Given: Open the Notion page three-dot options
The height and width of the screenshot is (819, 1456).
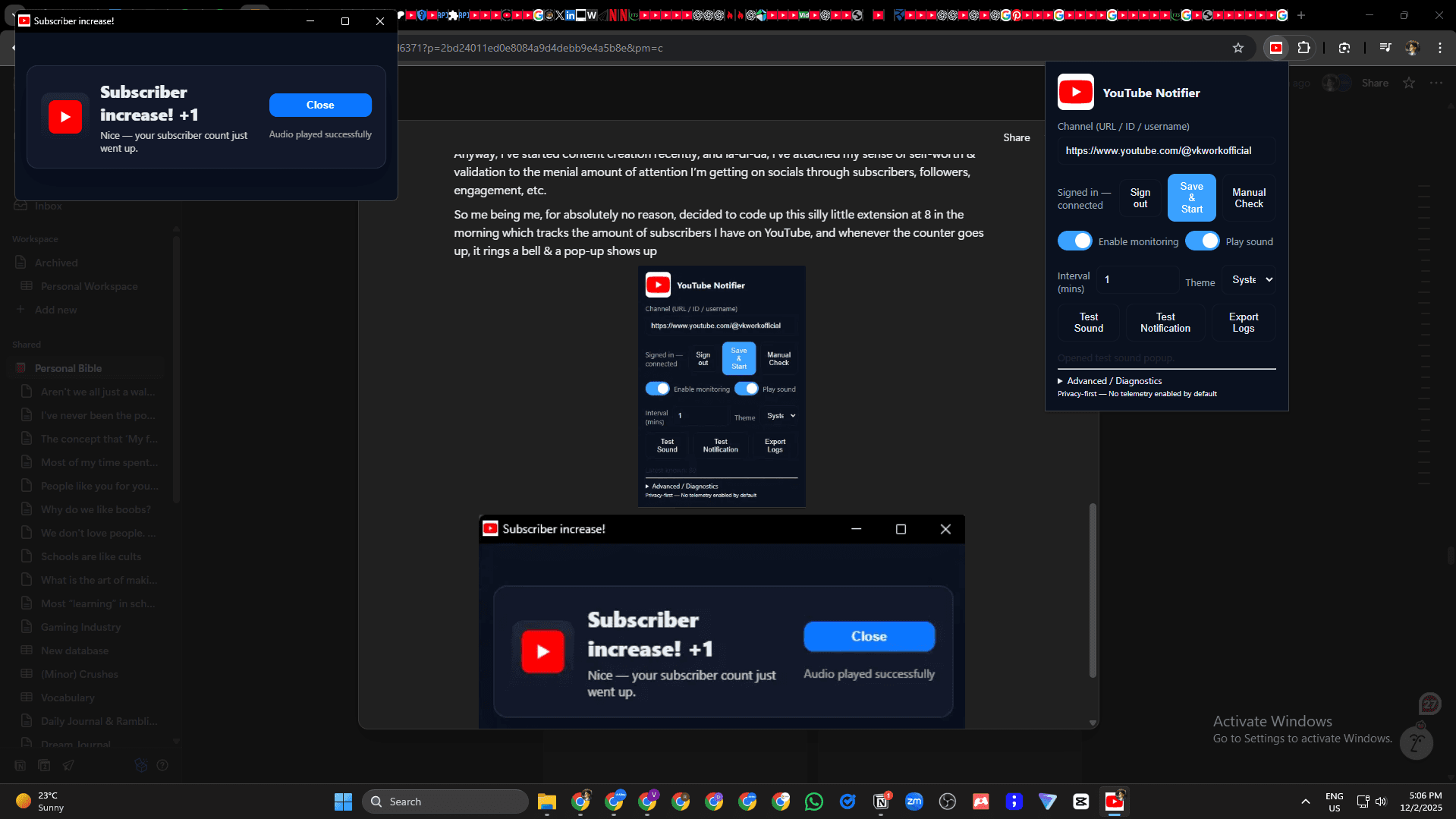Looking at the screenshot, I should (x=1436, y=83).
